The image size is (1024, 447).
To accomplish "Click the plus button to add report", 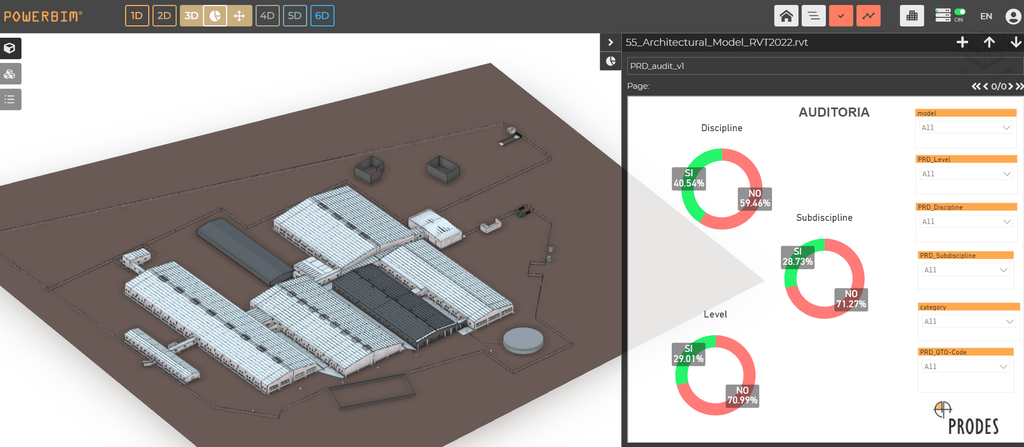I will pos(962,42).
